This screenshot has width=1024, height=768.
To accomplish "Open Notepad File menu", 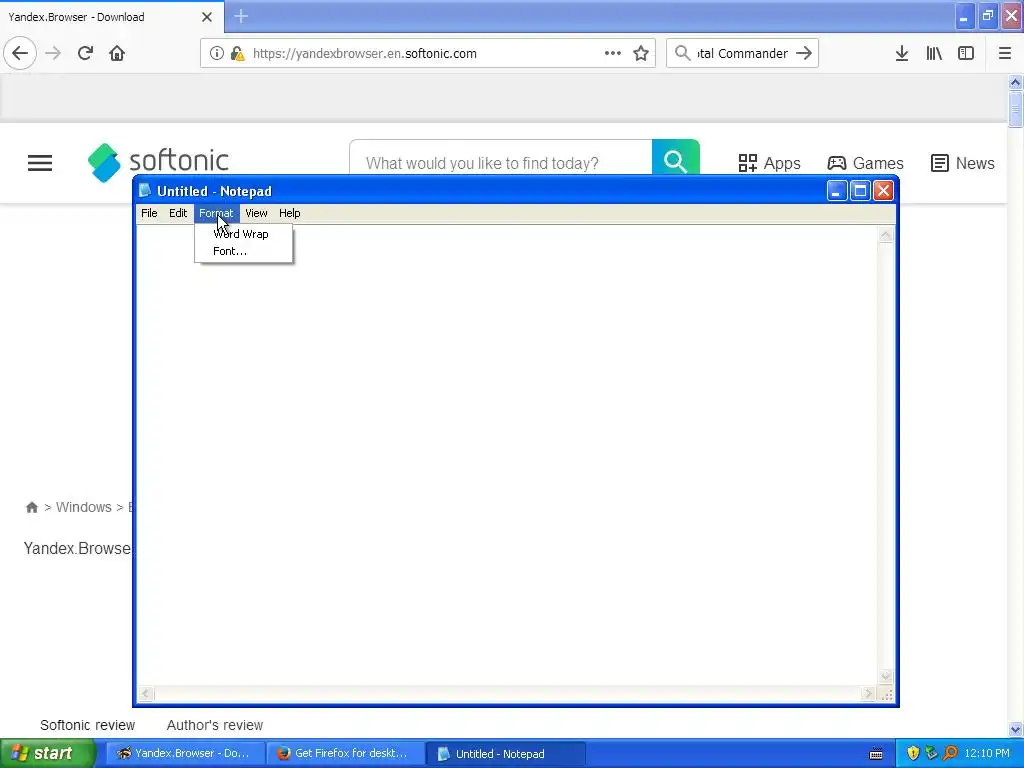I will pos(149,213).
